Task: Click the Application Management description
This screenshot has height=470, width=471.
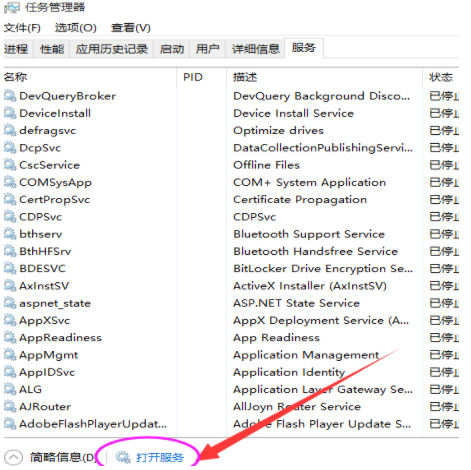Action: pos(306,355)
